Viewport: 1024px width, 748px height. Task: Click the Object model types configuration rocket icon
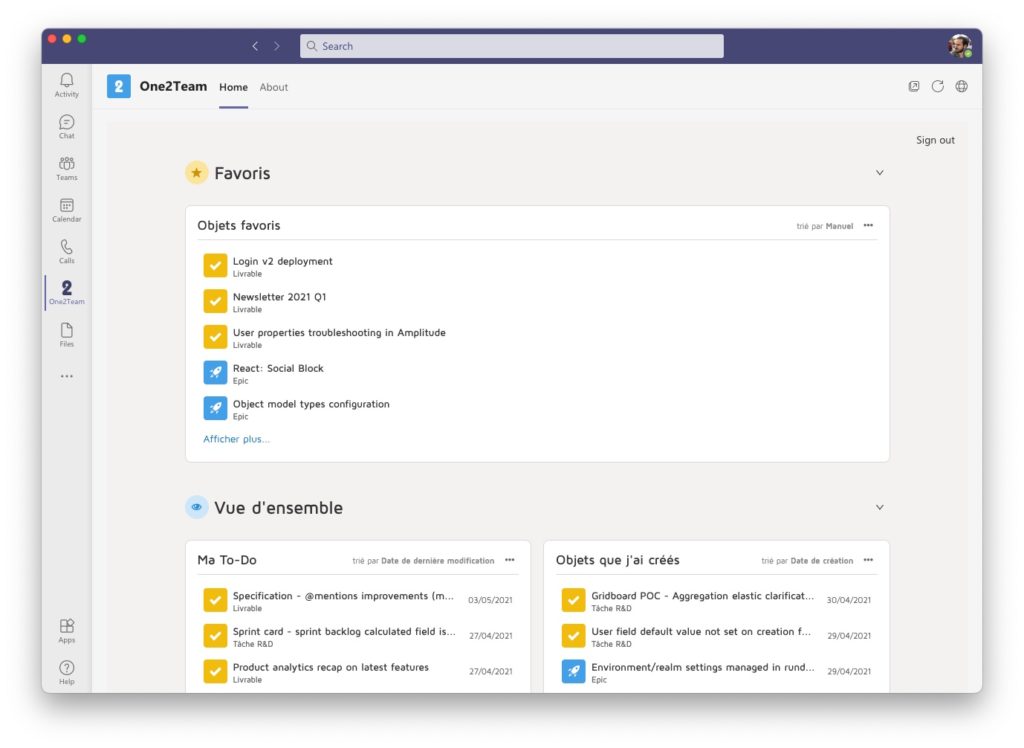[215, 408]
